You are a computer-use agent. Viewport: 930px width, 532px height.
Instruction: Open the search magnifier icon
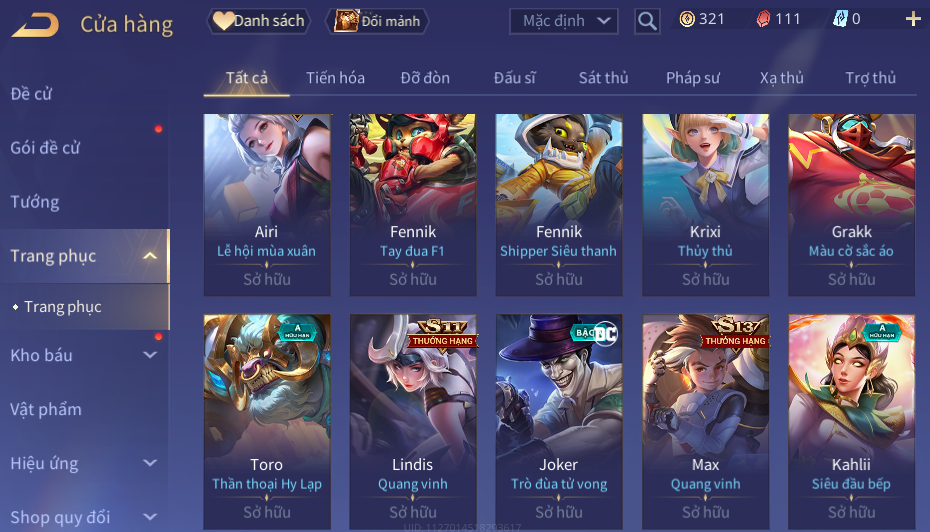point(647,22)
